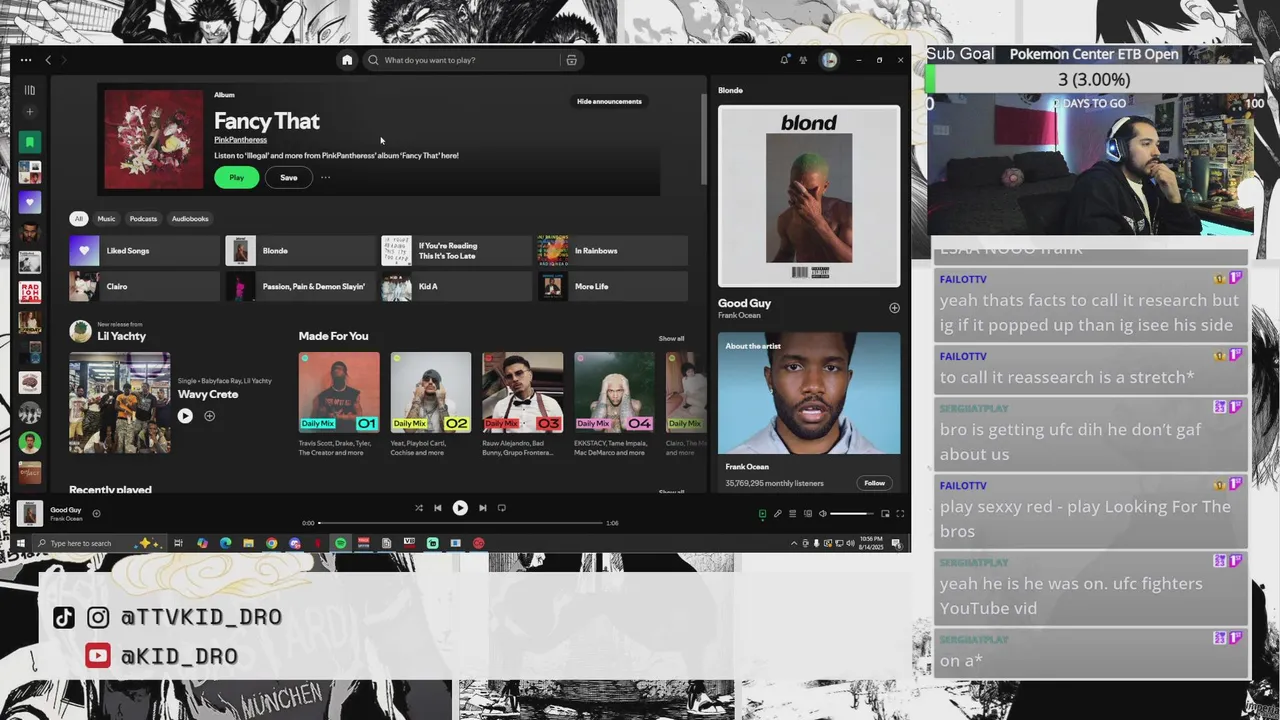Image resolution: width=1280 pixels, height=720 pixels.
Task: Open the Wavy Crete cover art
Action: click(119, 403)
